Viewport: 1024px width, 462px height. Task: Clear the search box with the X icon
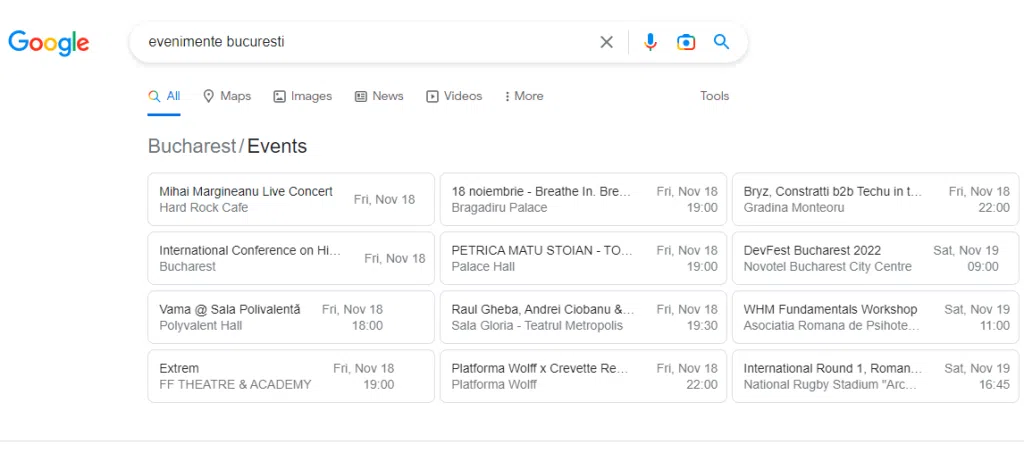(607, 42)
